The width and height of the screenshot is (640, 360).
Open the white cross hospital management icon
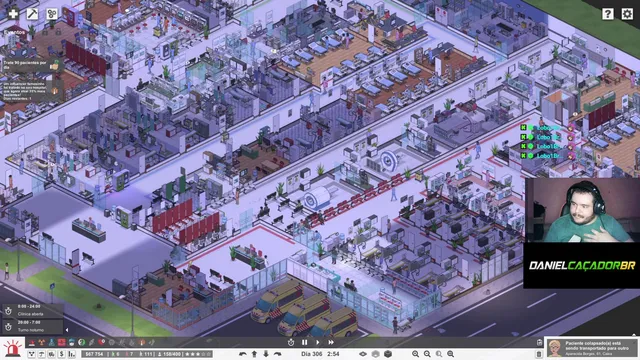(x=13, y=13)
